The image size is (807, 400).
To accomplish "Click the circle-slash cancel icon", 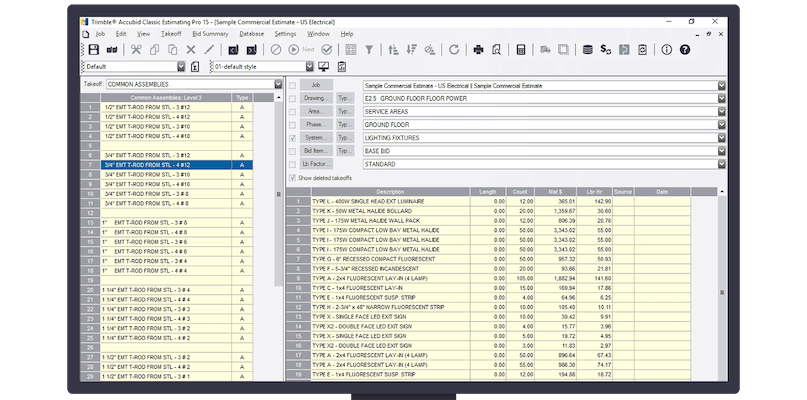I will [276, 49].
